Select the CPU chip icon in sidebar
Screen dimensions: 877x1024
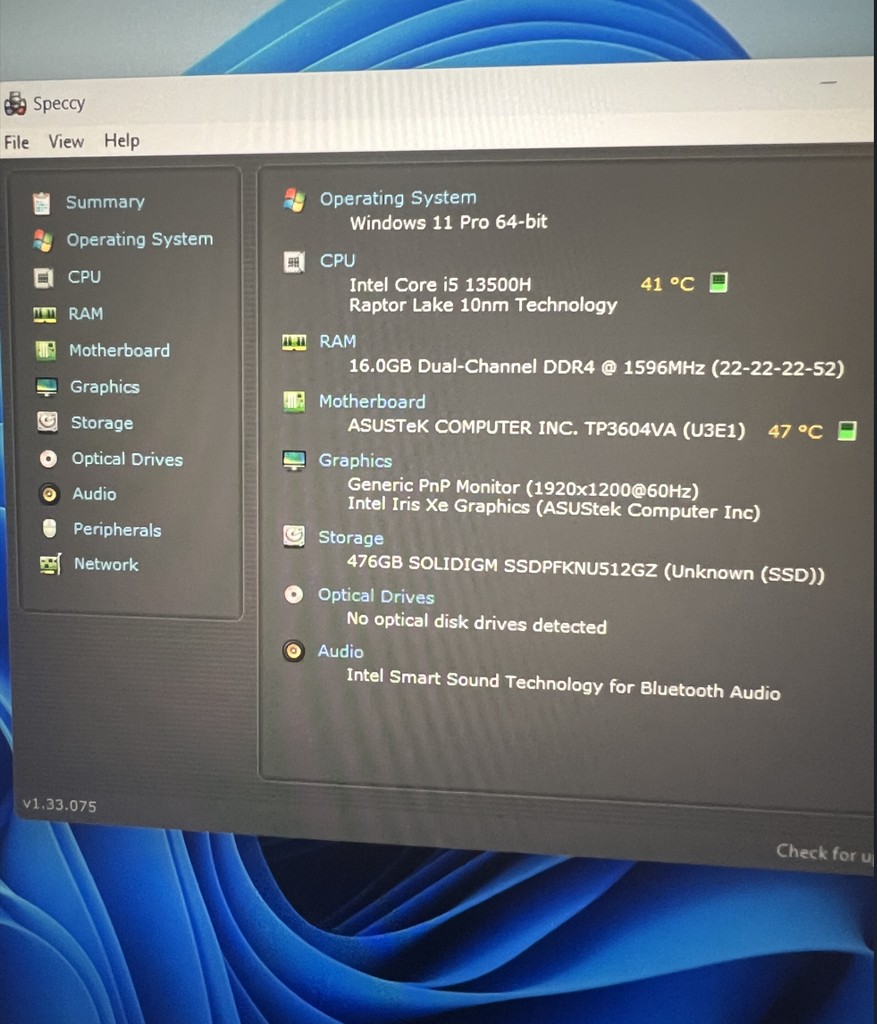click(x=44, y=278)
